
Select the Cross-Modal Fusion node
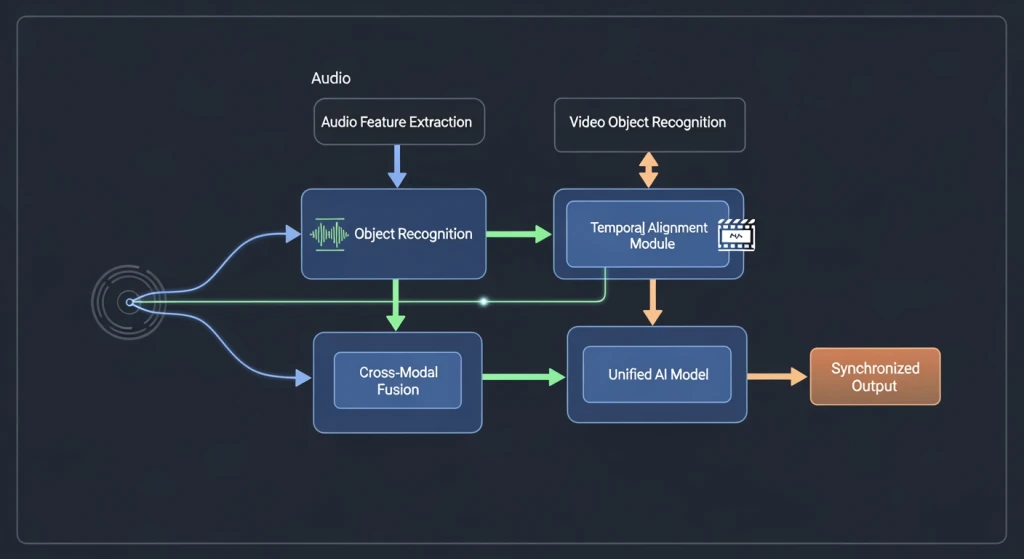coord(398,382)
